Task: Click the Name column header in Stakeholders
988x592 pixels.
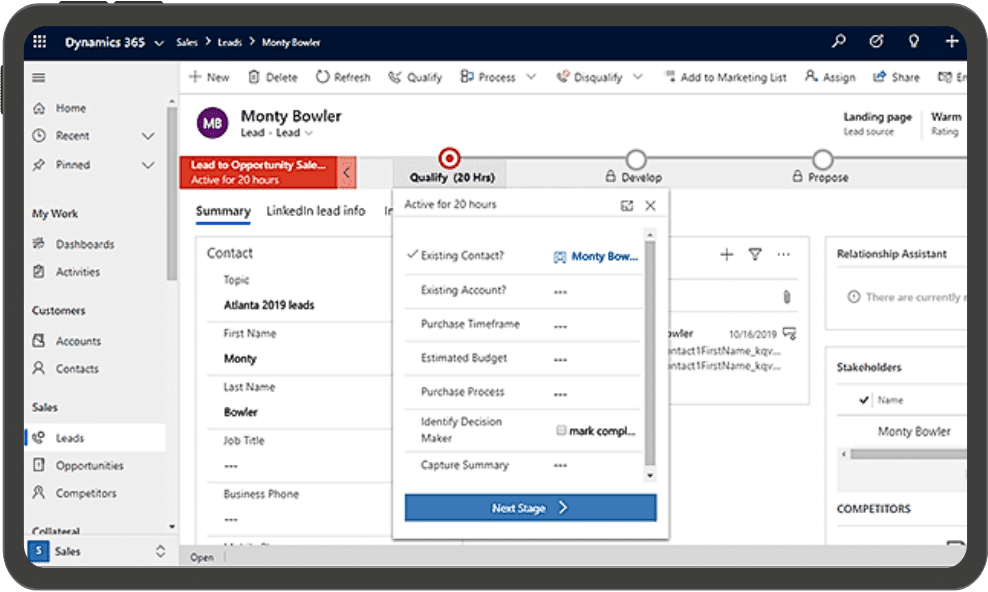Action: 890,400
